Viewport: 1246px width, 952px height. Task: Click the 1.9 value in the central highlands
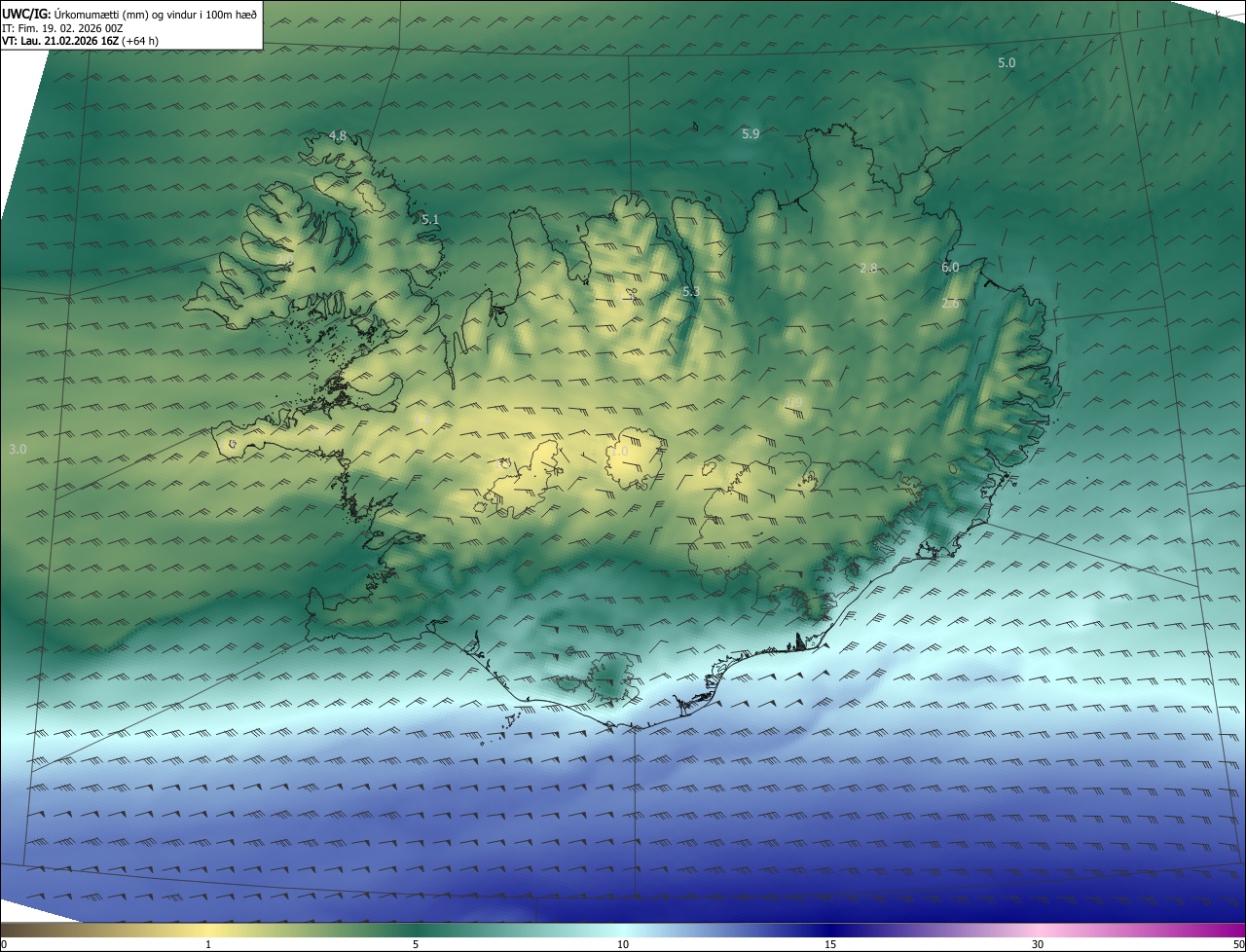794,402
